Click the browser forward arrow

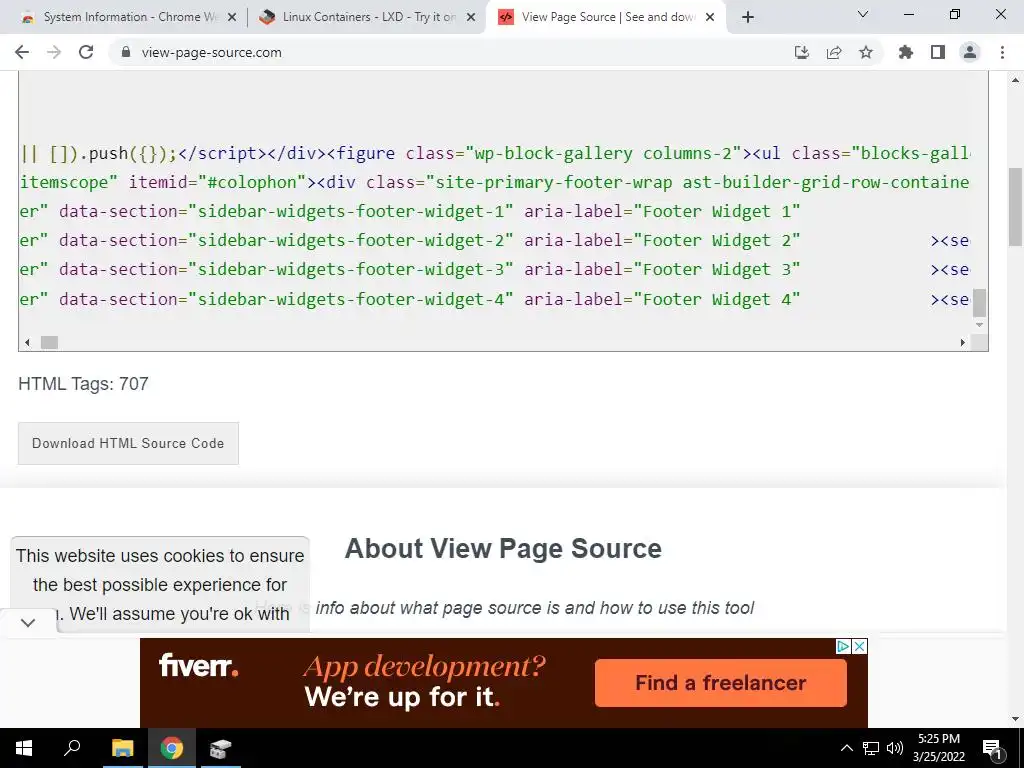[x=54, y=52]
